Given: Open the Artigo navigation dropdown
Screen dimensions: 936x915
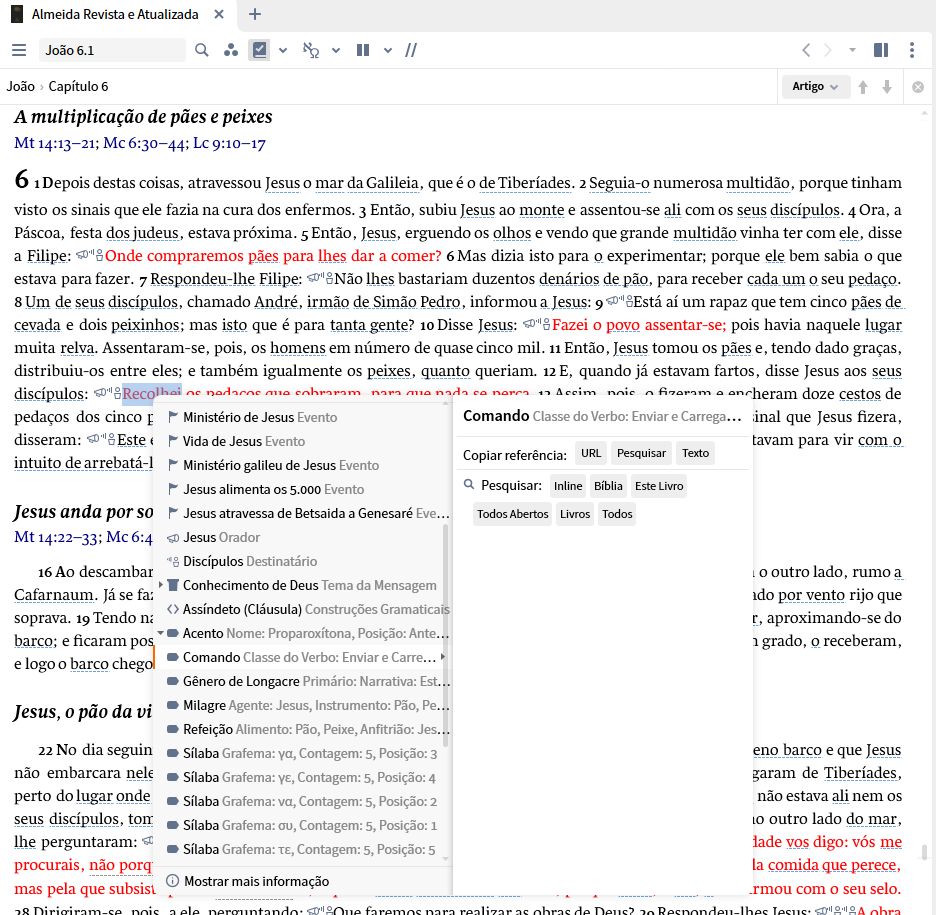Looking at the screenshot, I should [815, 87].
